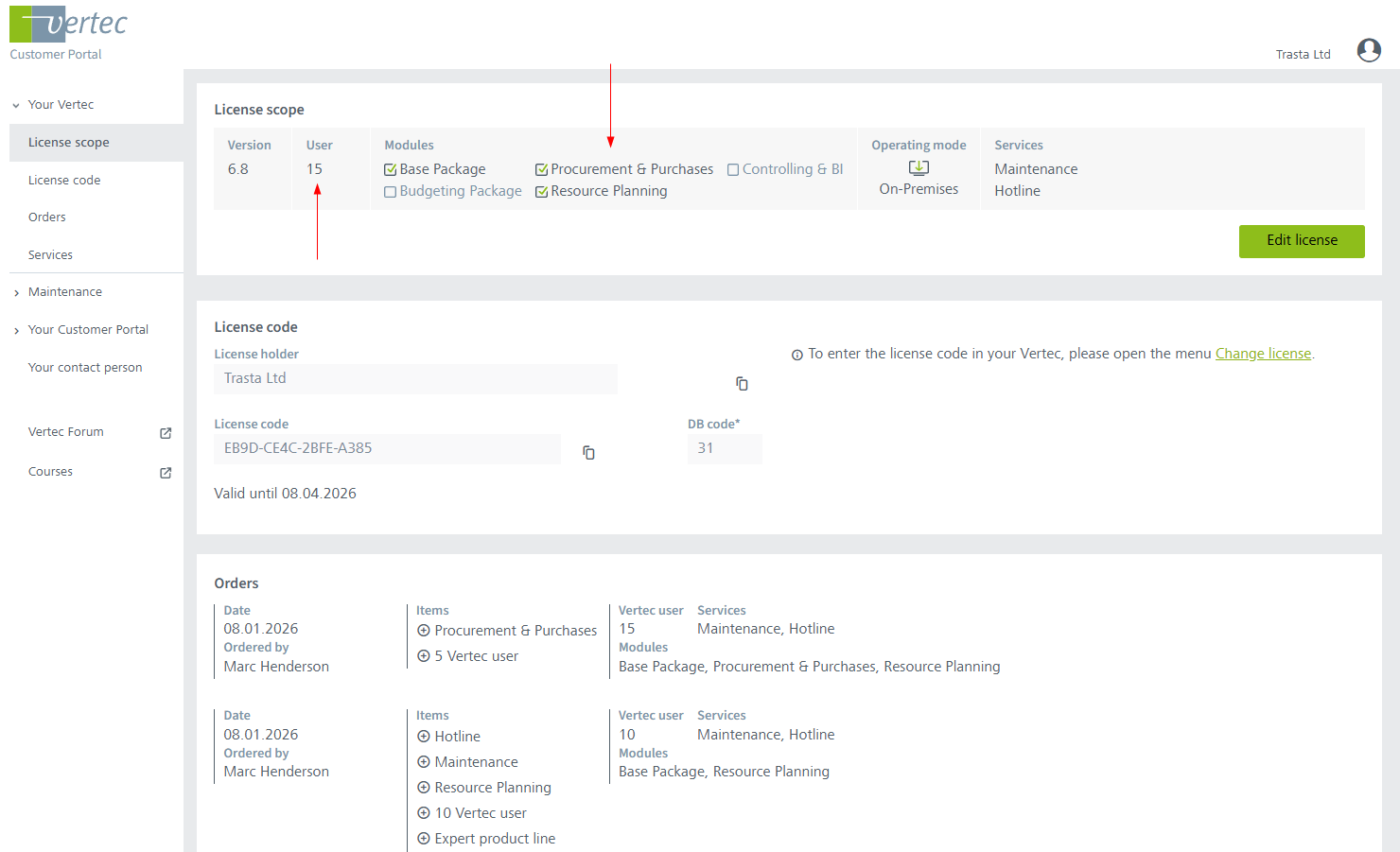
Task: Open the Orders sidebar item
Action: (x=47, y=217)
